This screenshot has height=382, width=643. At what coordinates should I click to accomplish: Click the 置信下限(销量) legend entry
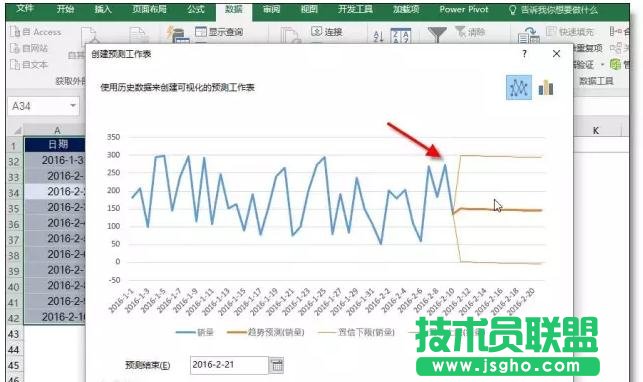[x=356, y=332]
